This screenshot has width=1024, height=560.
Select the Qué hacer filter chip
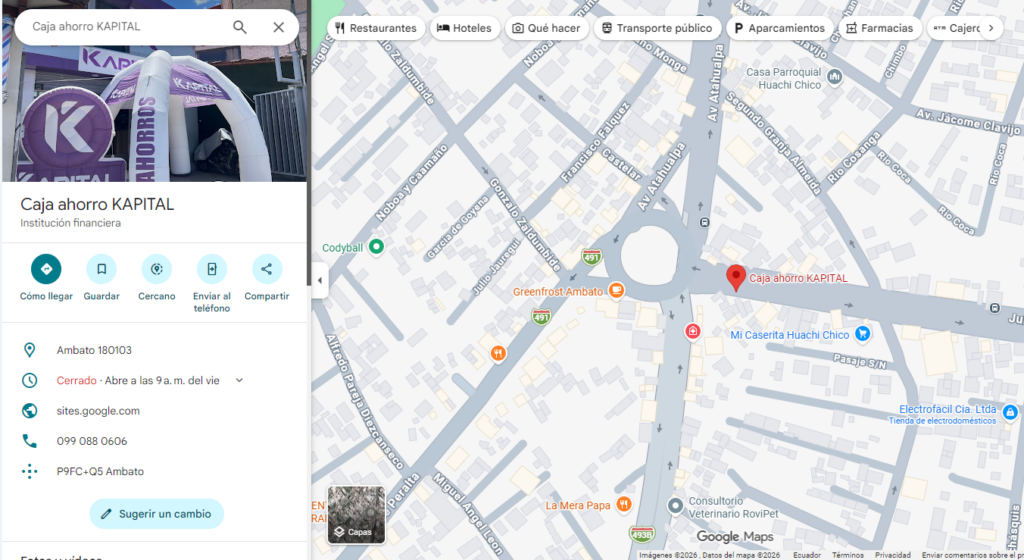point(547,28)
